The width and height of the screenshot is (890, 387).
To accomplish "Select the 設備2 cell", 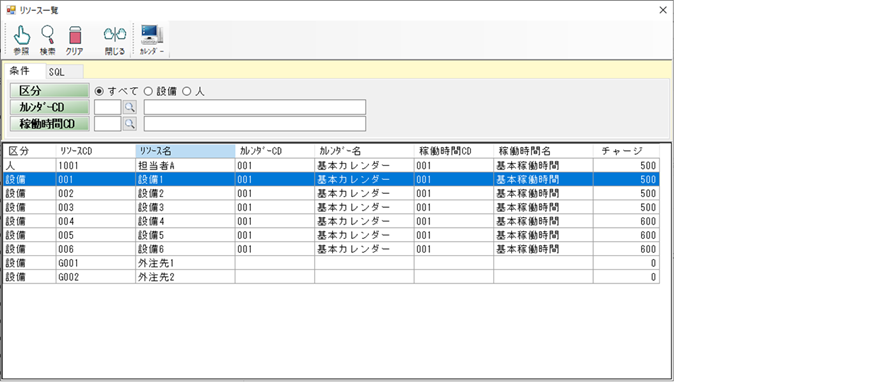I will 185,193.
